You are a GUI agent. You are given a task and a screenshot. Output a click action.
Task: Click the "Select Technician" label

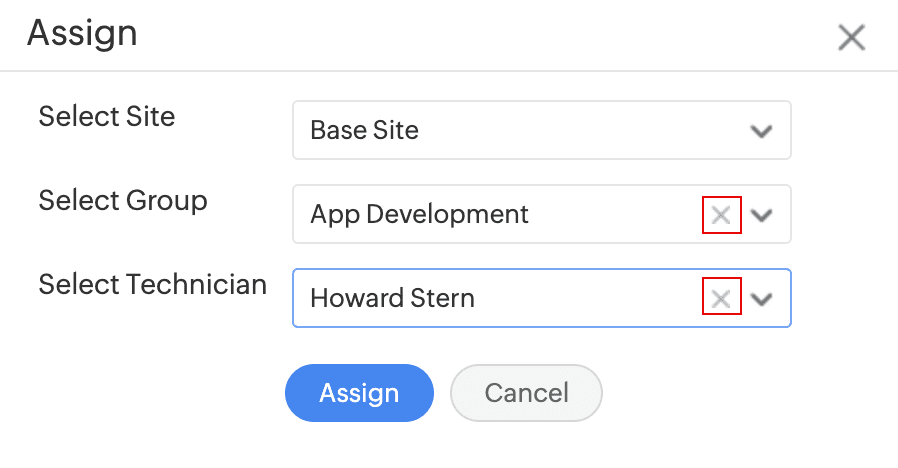click(x=152, y=285)
